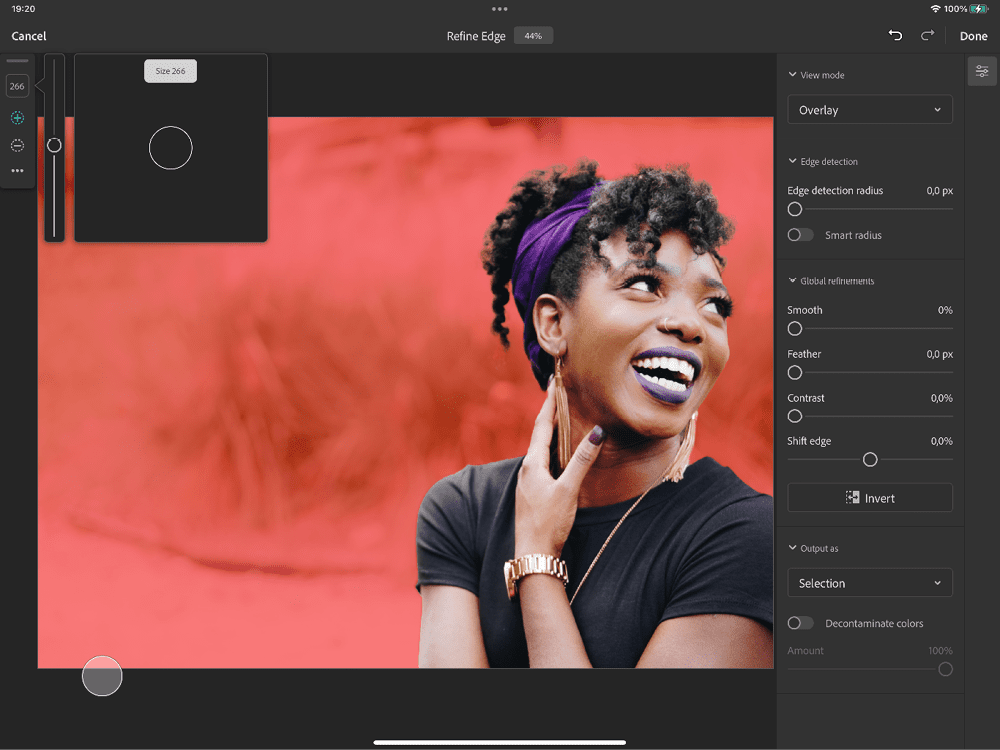Screen dimensions: 1000x750
Task: Tap Cancel to exit Refine Edge
Action: (x=29, y=36)
